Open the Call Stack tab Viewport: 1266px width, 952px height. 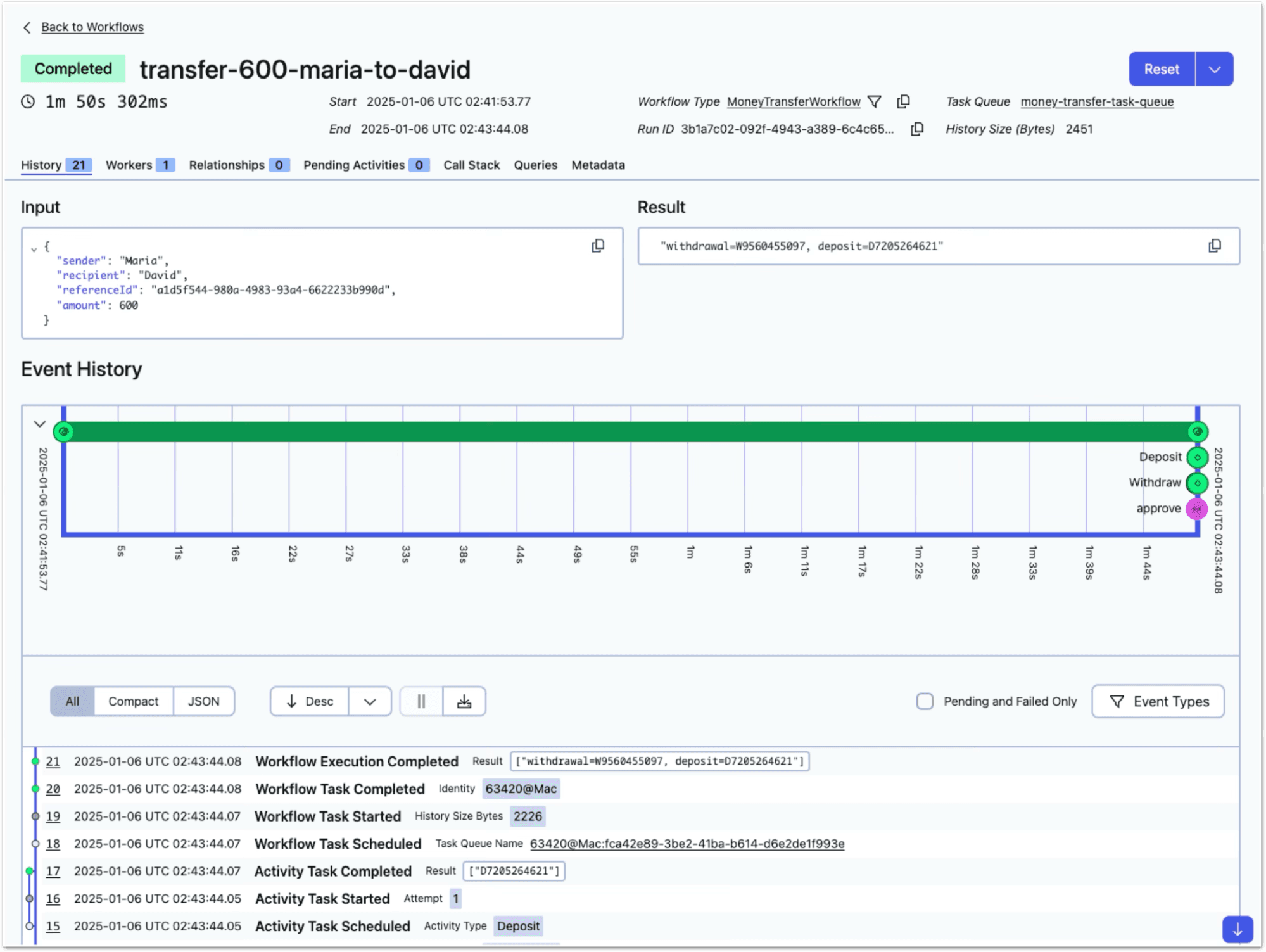[x=471, y=165]
